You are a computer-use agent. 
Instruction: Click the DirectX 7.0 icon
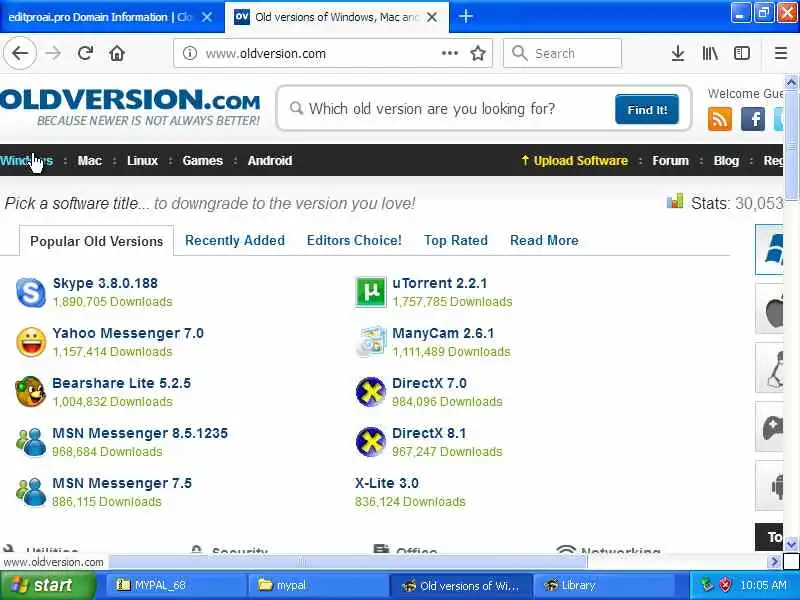click(370, 392)
